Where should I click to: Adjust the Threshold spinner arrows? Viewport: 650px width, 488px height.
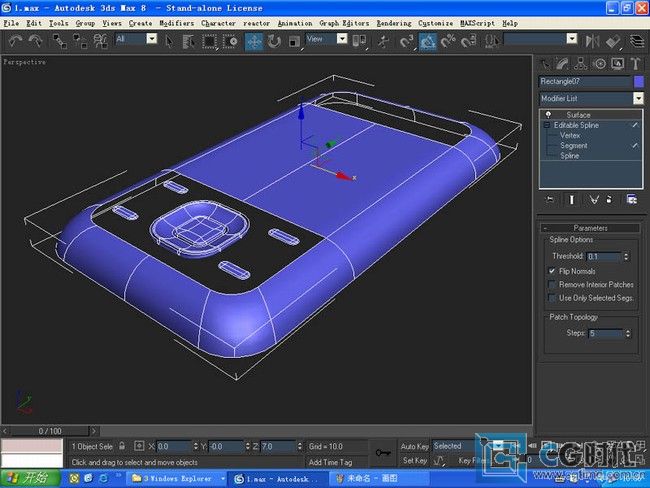[x=626, y=257]
